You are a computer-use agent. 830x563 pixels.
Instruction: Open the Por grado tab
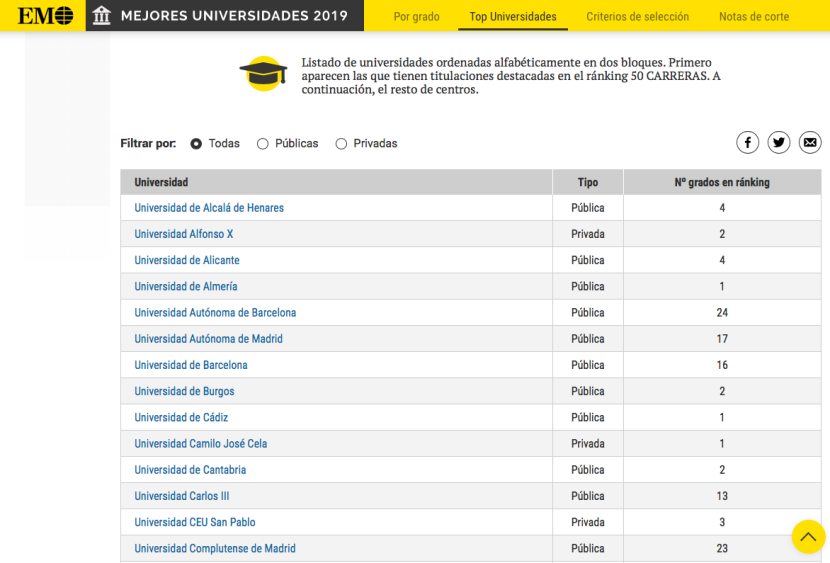pos(417,17)
